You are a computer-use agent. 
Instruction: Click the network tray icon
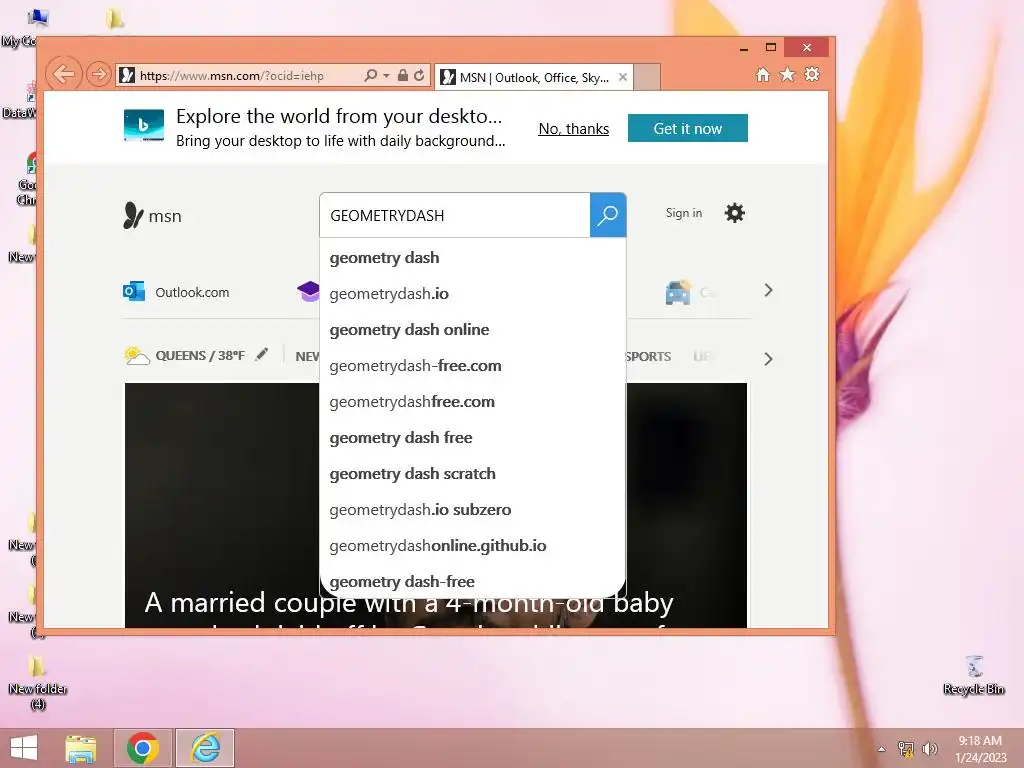(906, 749)
